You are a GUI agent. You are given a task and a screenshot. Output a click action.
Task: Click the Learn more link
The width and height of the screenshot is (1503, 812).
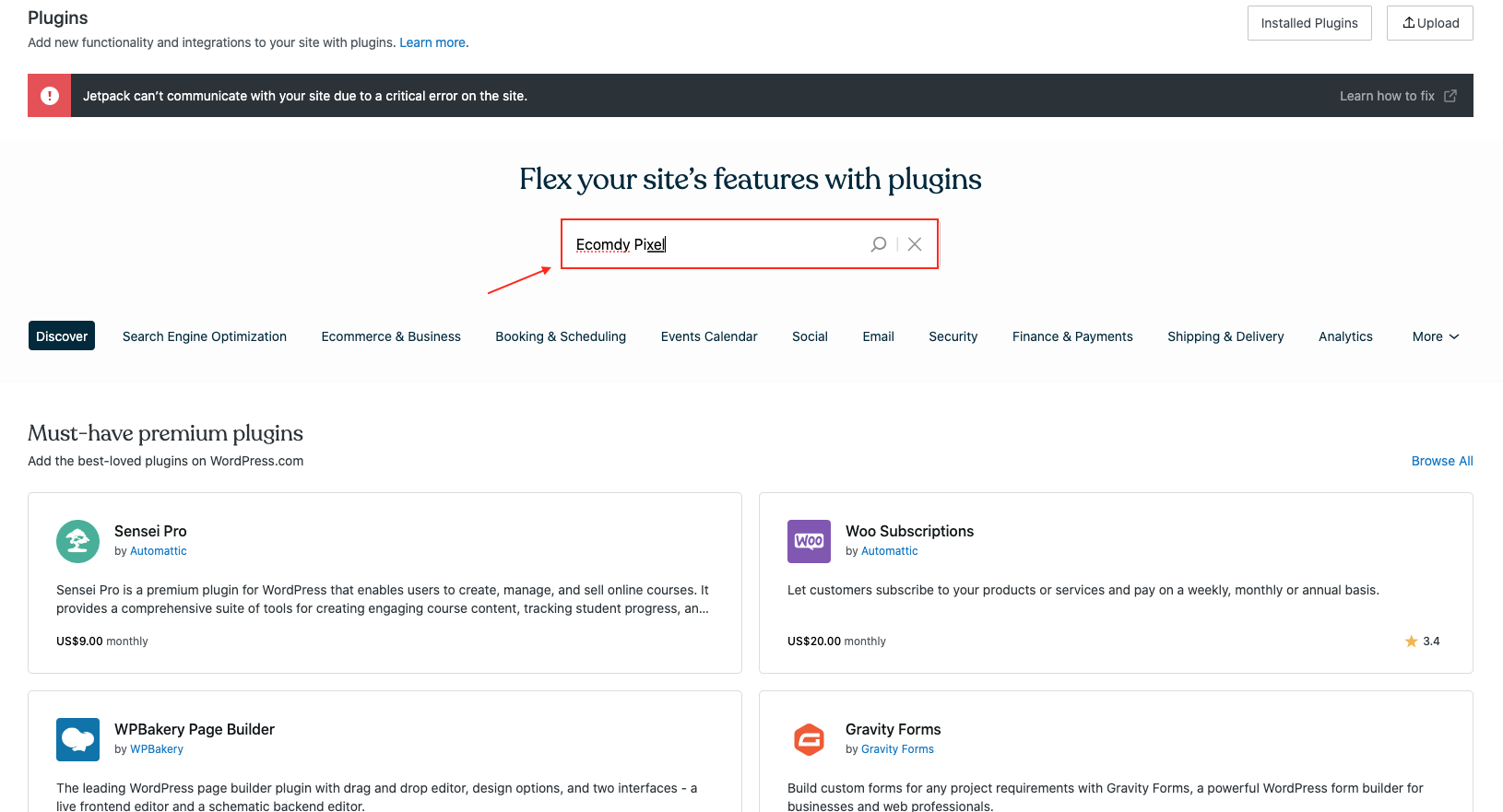[x=432, y=42]
